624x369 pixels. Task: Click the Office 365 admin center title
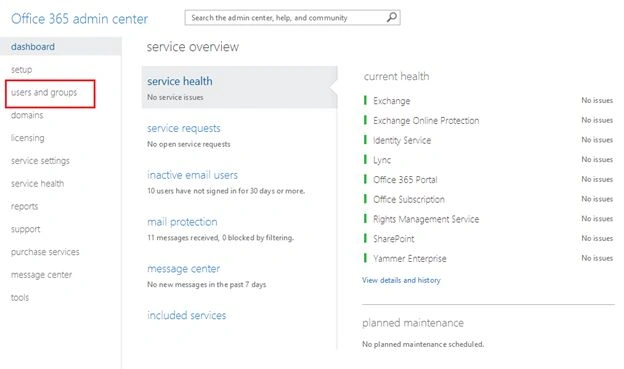(80, 19)
